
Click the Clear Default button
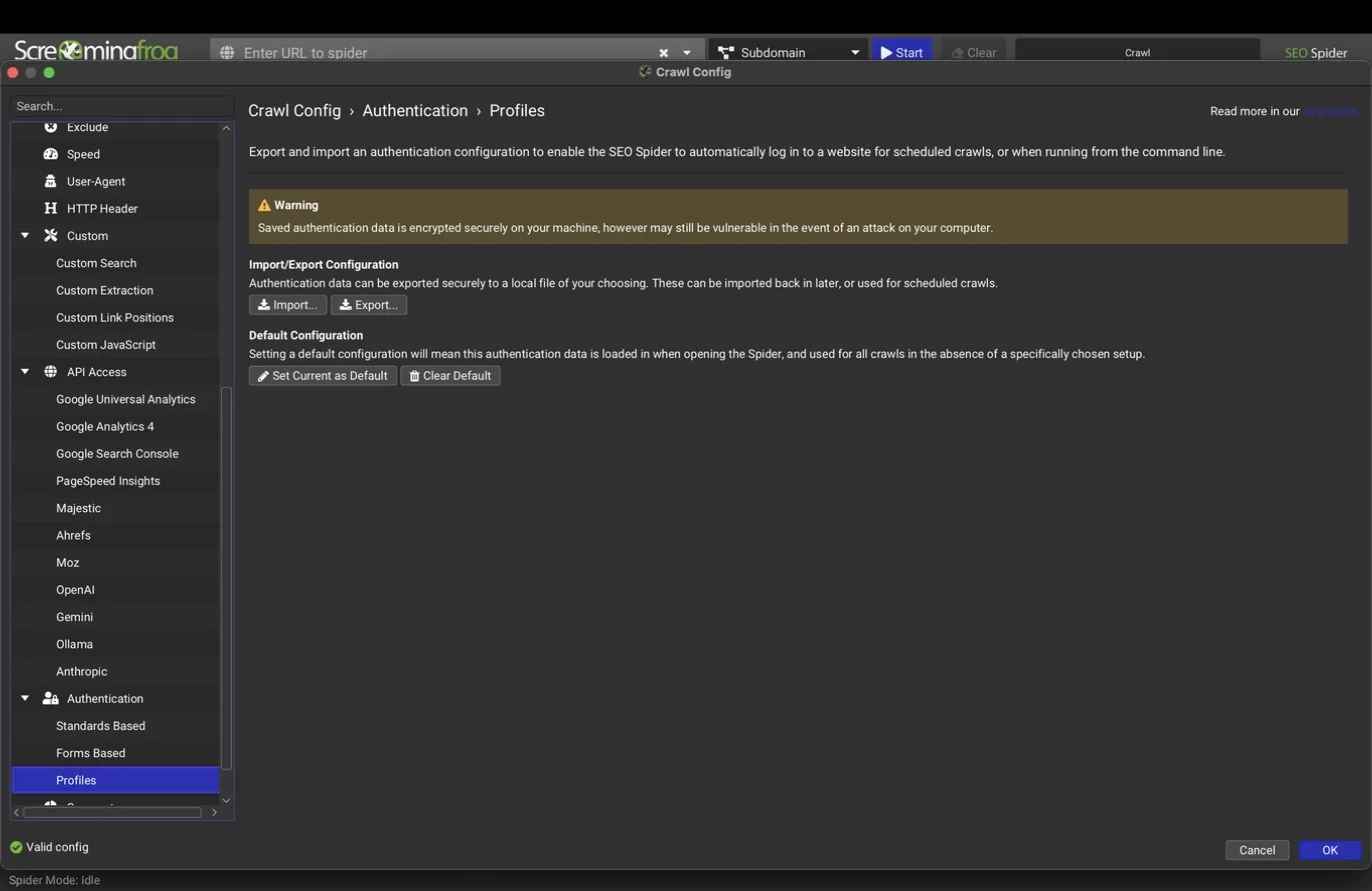point(450,376)
